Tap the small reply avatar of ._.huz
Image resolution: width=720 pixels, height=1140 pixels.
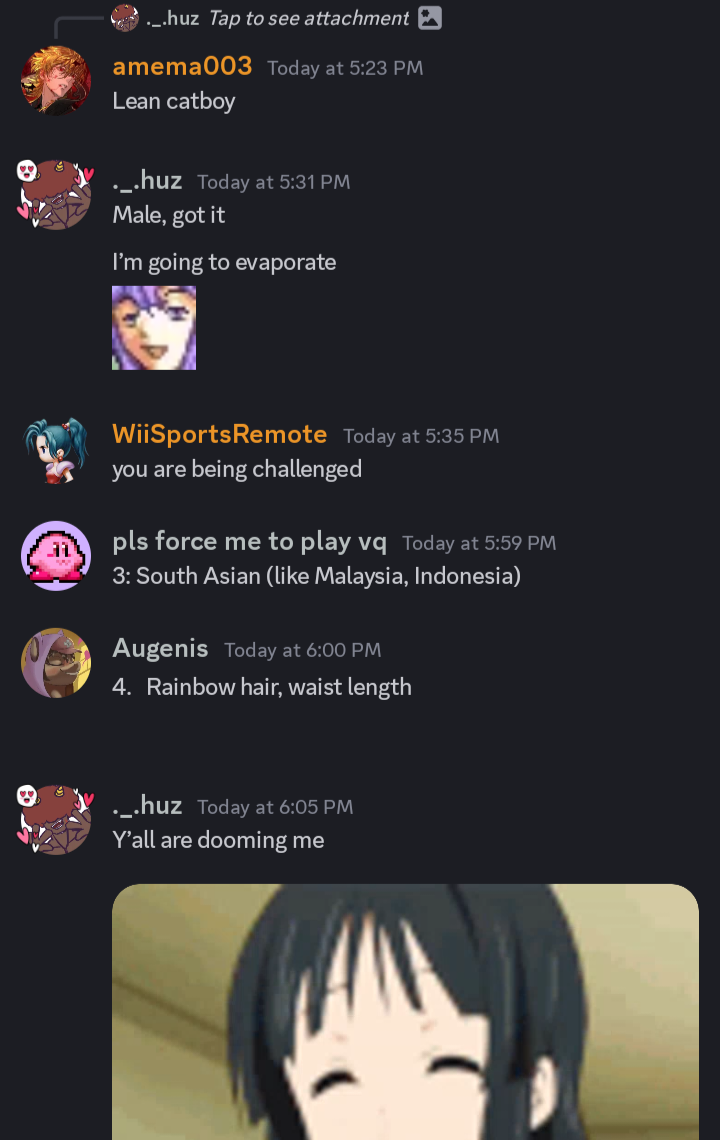click(125, 18)
